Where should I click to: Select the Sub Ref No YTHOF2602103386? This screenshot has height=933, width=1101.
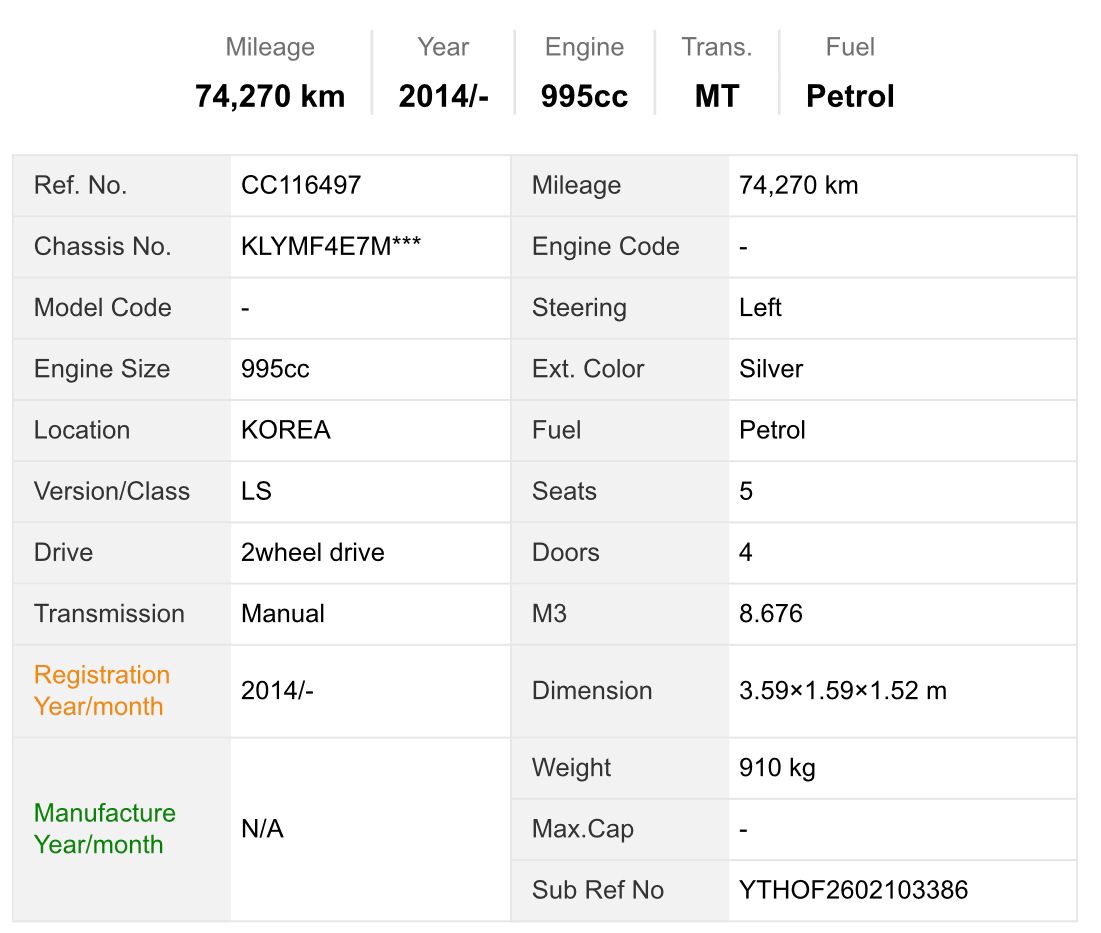click(853, 890)
